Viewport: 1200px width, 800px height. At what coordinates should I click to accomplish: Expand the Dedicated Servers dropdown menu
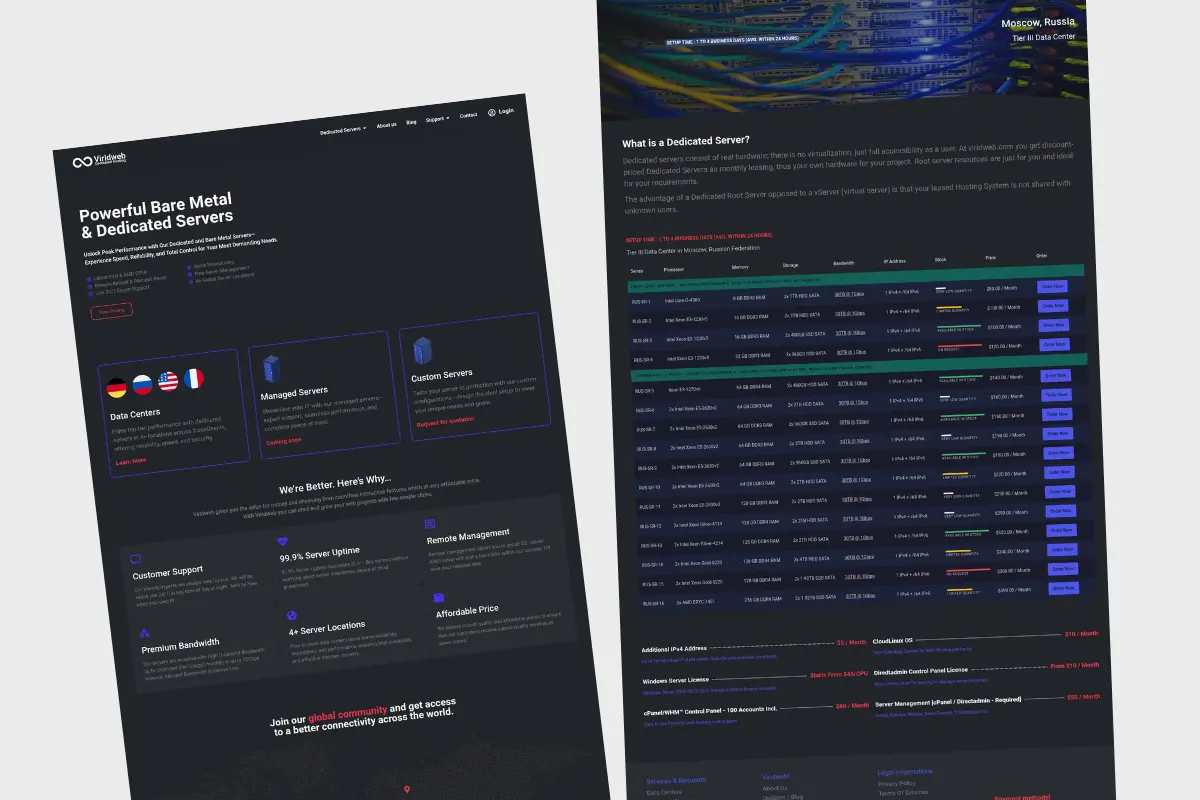[343, 129]
